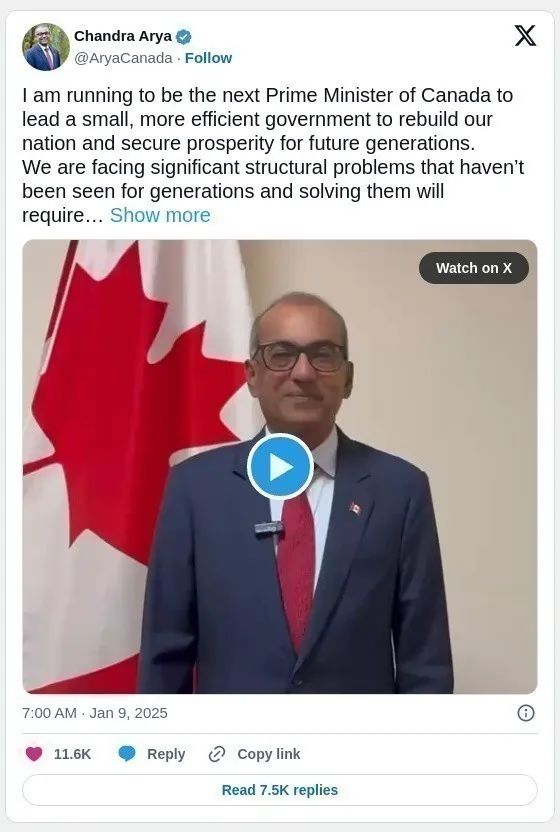Viewport: 560px width, 832px height.
Task: Click the Watch on X button
Action: pyautogui.click(x=473, y=268)
